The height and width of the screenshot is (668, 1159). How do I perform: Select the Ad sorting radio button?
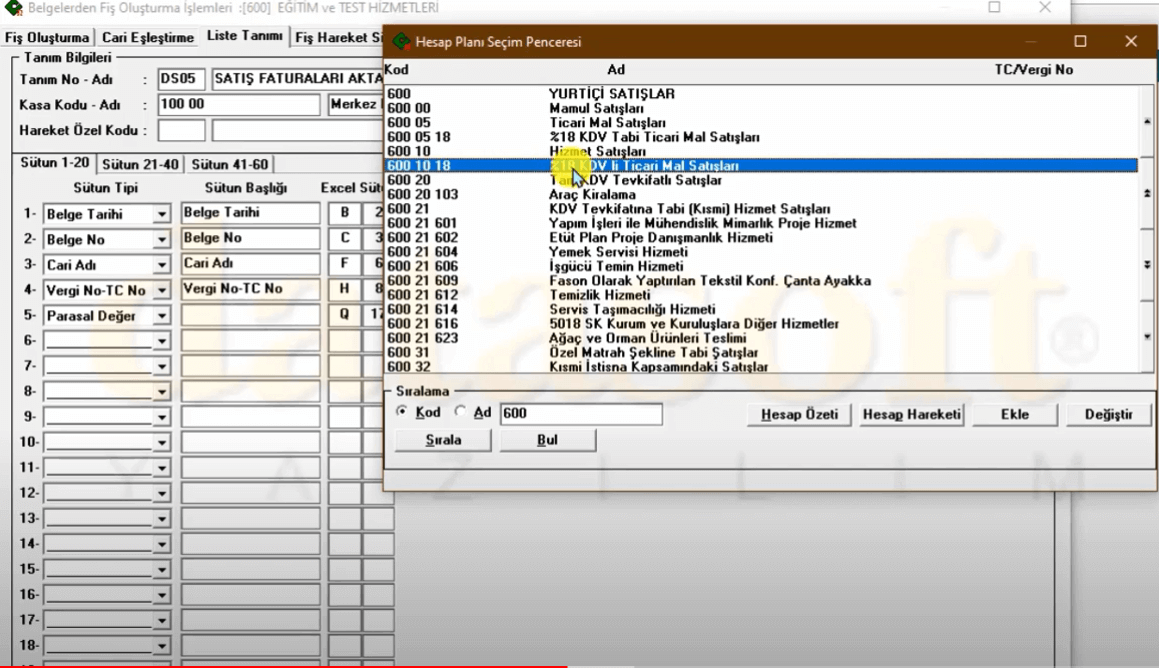tap(460, 412)
